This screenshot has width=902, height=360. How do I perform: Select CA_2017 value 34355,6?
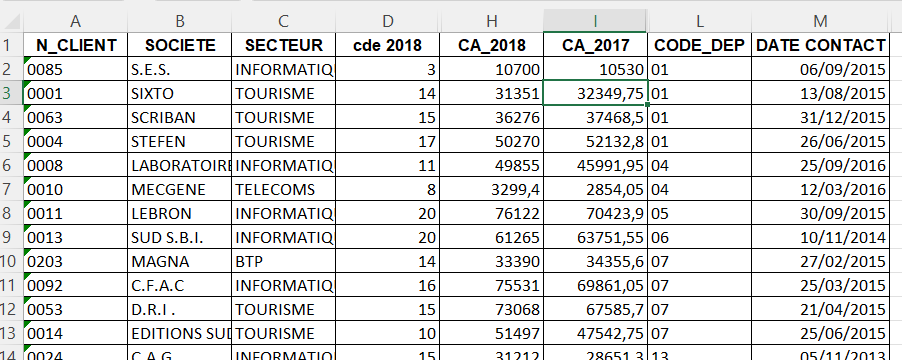pyautogui.click(x=595, y=262)
